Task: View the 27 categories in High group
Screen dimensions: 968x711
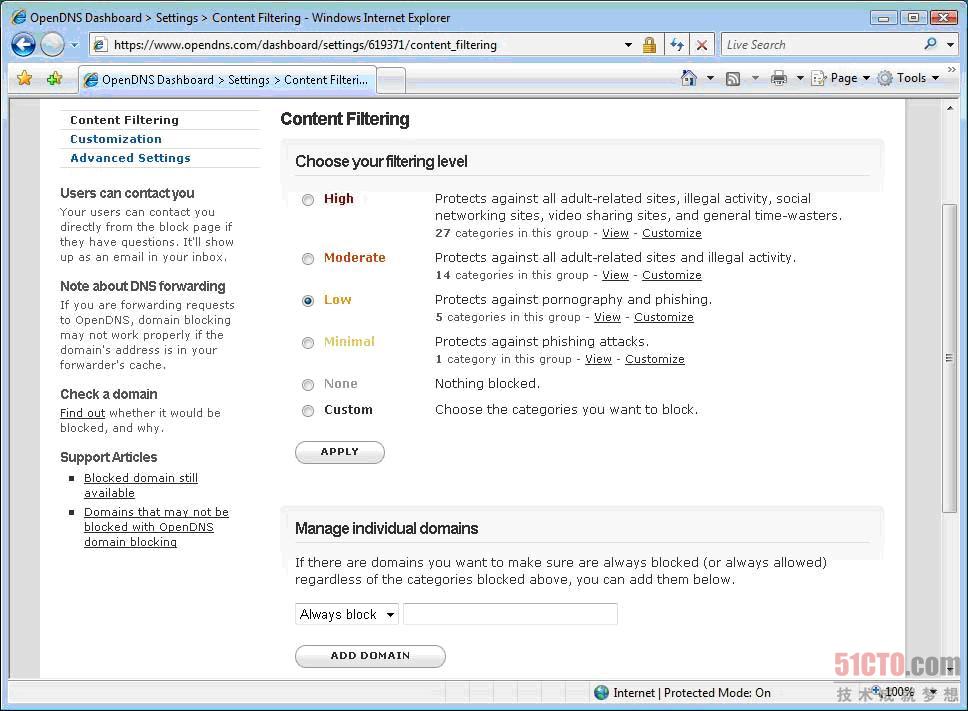Action: click(615, 233)
